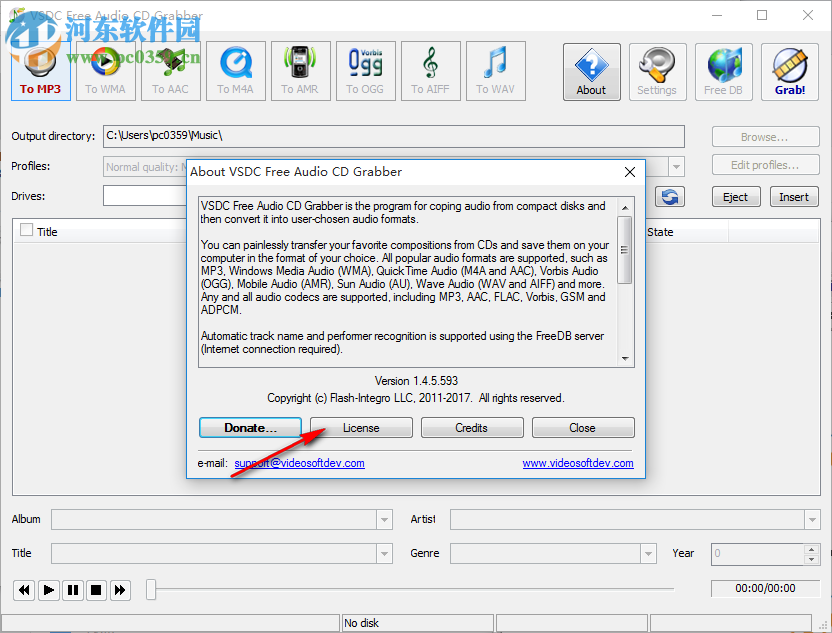View the License information

tap(361, 427)
